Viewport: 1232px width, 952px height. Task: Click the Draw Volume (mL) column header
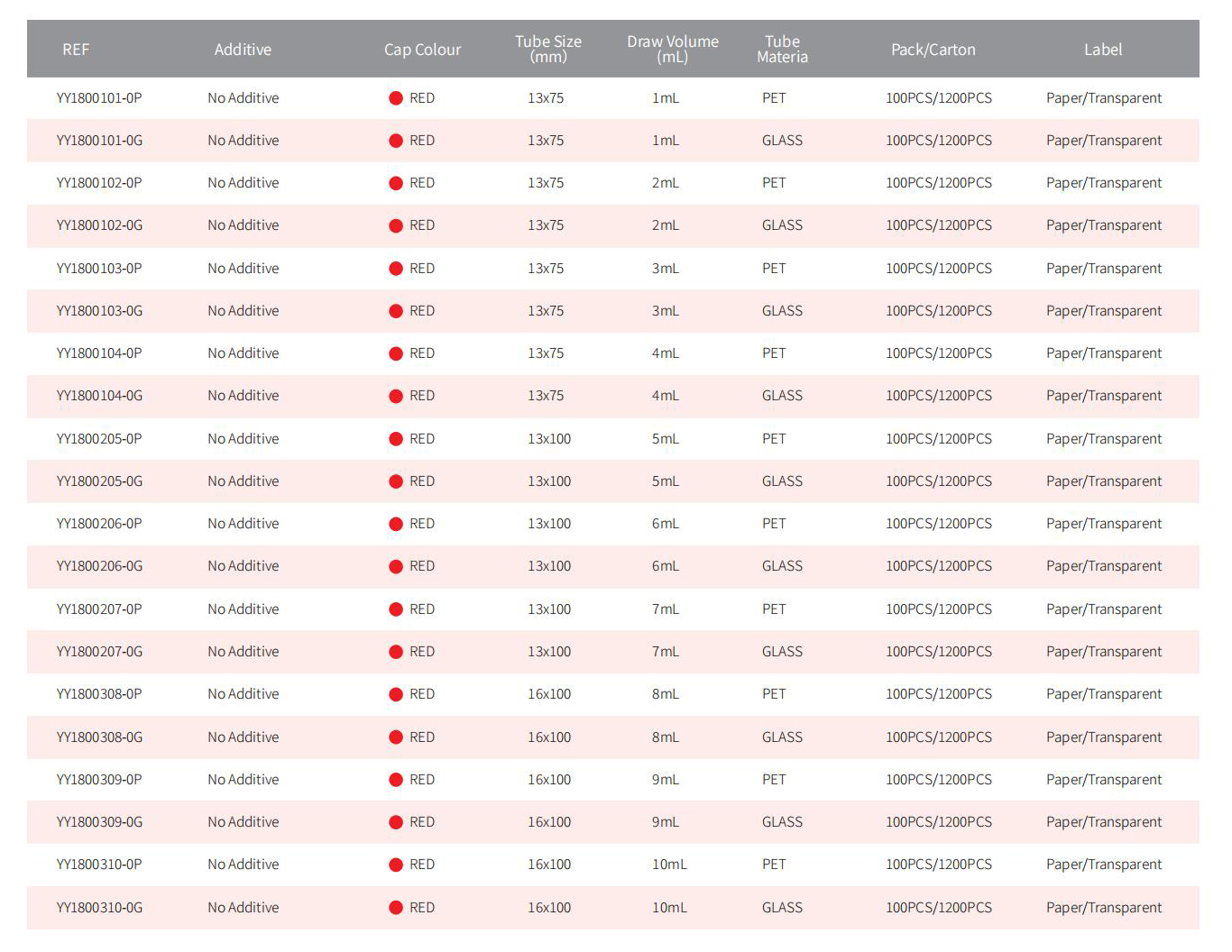(x=673, y=49)
